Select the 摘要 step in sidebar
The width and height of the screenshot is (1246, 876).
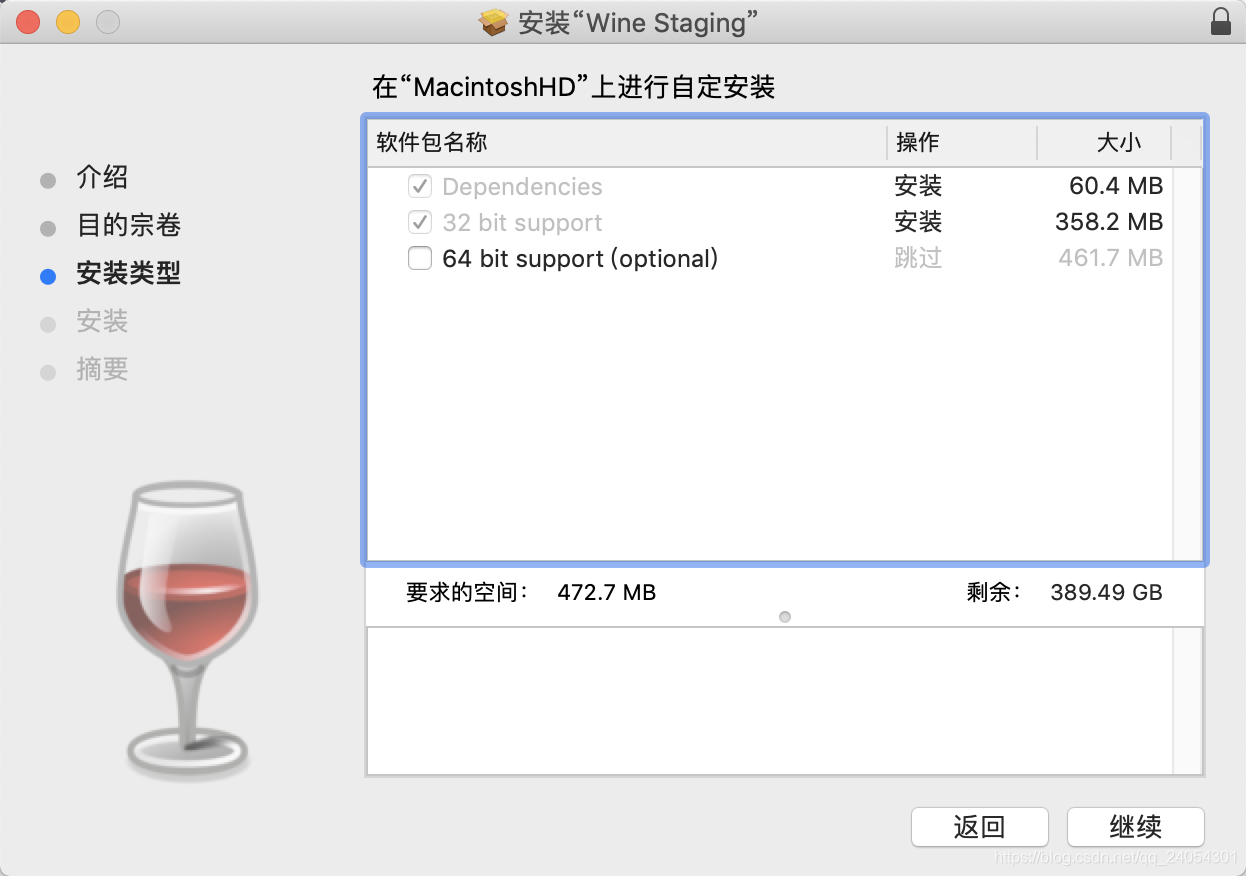coord(102,370)
